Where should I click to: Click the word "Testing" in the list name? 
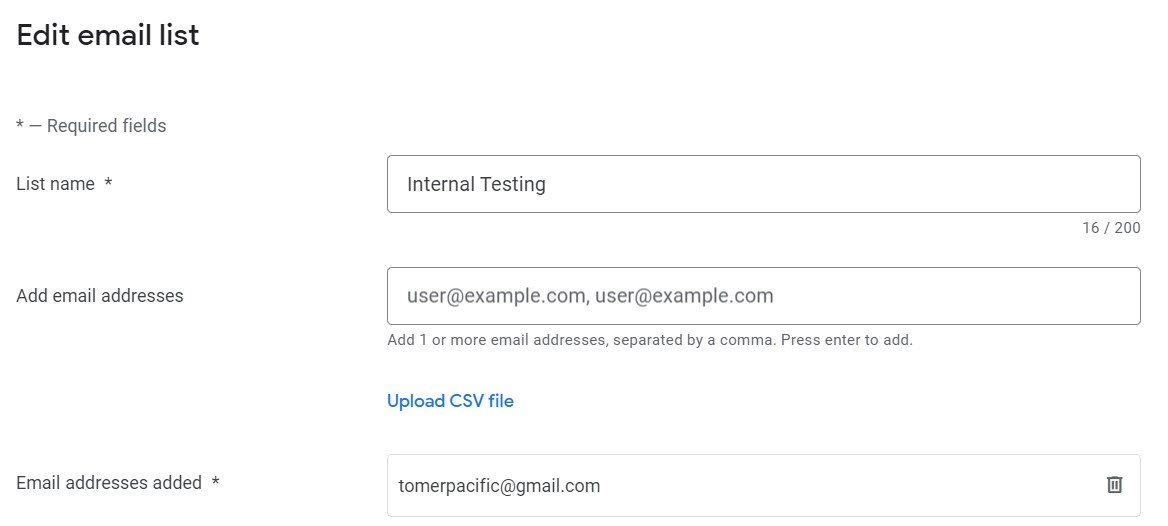[x=512, y=185]
